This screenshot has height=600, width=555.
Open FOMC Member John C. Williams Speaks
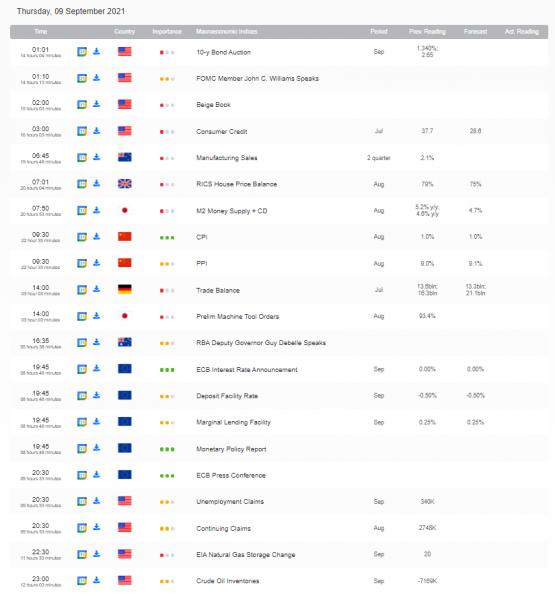257,78
